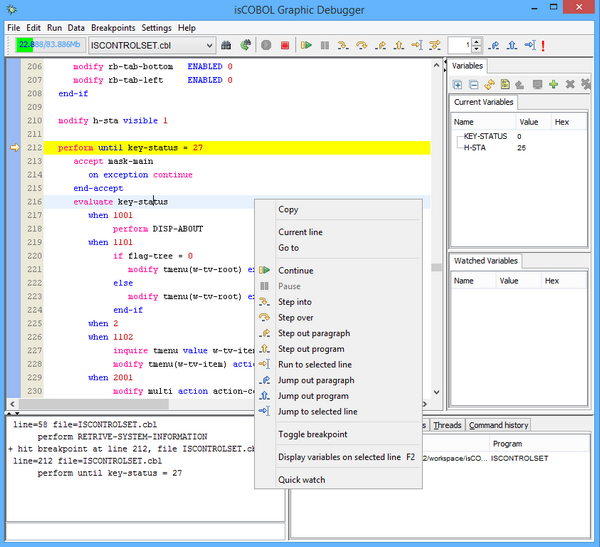
Task: Click the binoculars find icon in the toolbar
Action: 226,46
